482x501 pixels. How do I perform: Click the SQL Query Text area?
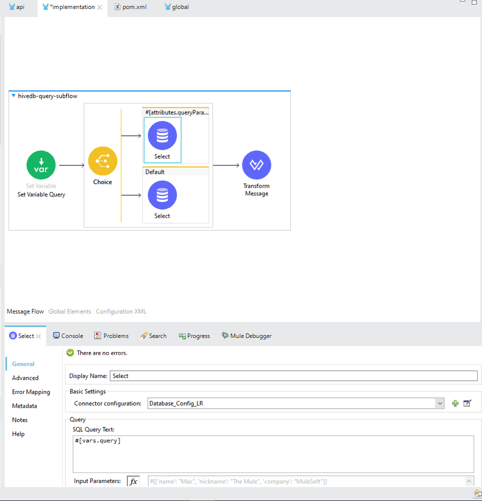[273, 454]
